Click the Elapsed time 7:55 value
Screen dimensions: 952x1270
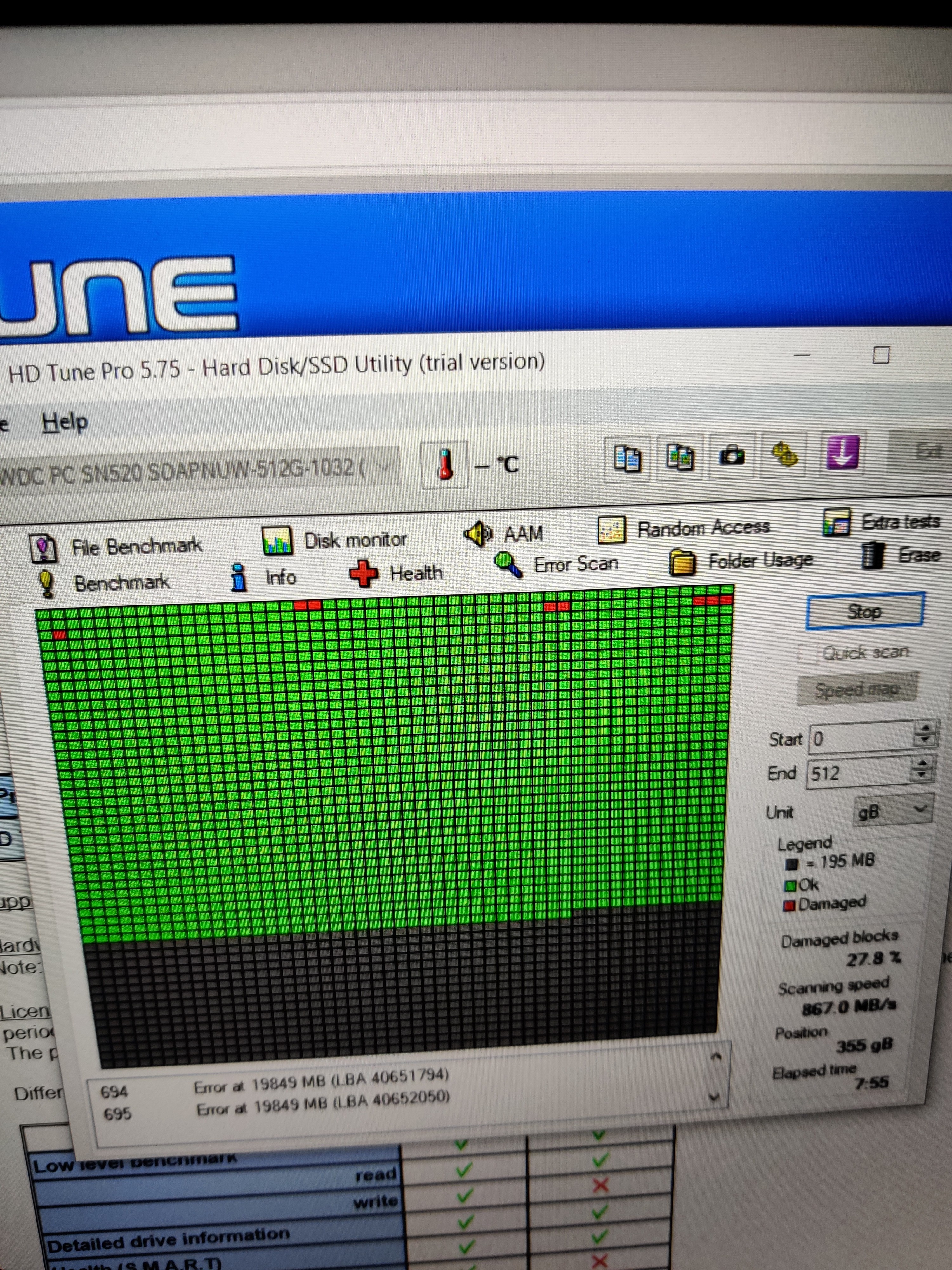(872, 1083)
